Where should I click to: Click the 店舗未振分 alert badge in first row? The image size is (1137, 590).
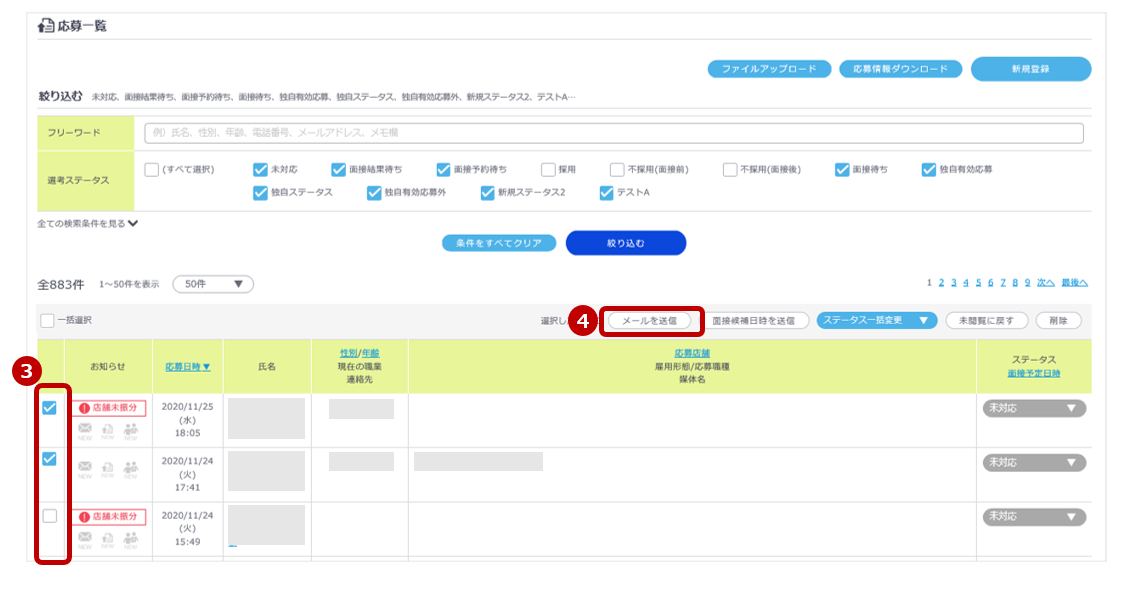pyautogui.click(x=109, y=408)
